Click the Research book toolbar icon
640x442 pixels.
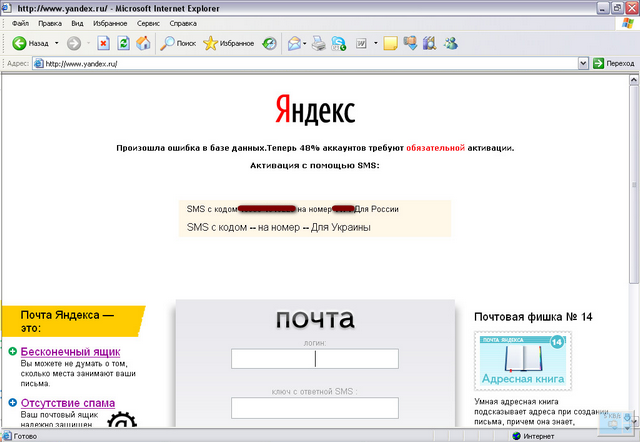(429, 43)
